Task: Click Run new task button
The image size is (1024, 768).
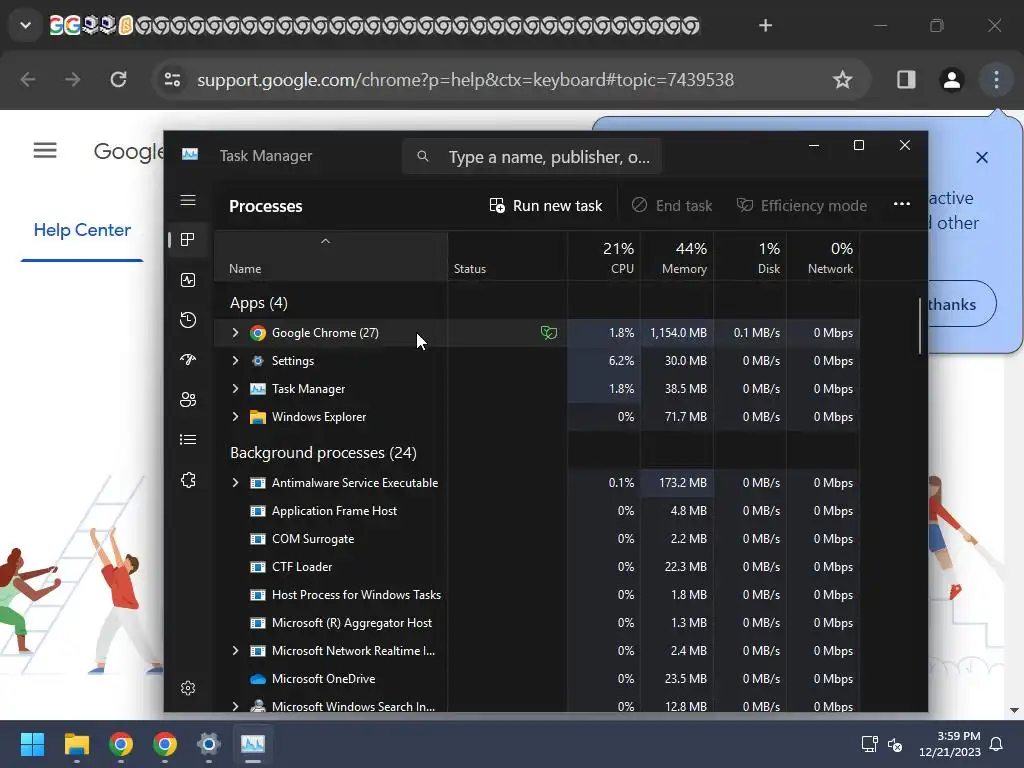Action: (546, 206)
